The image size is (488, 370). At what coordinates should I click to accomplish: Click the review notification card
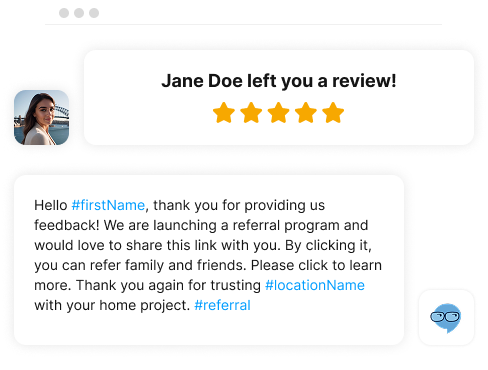coord(279,98)
